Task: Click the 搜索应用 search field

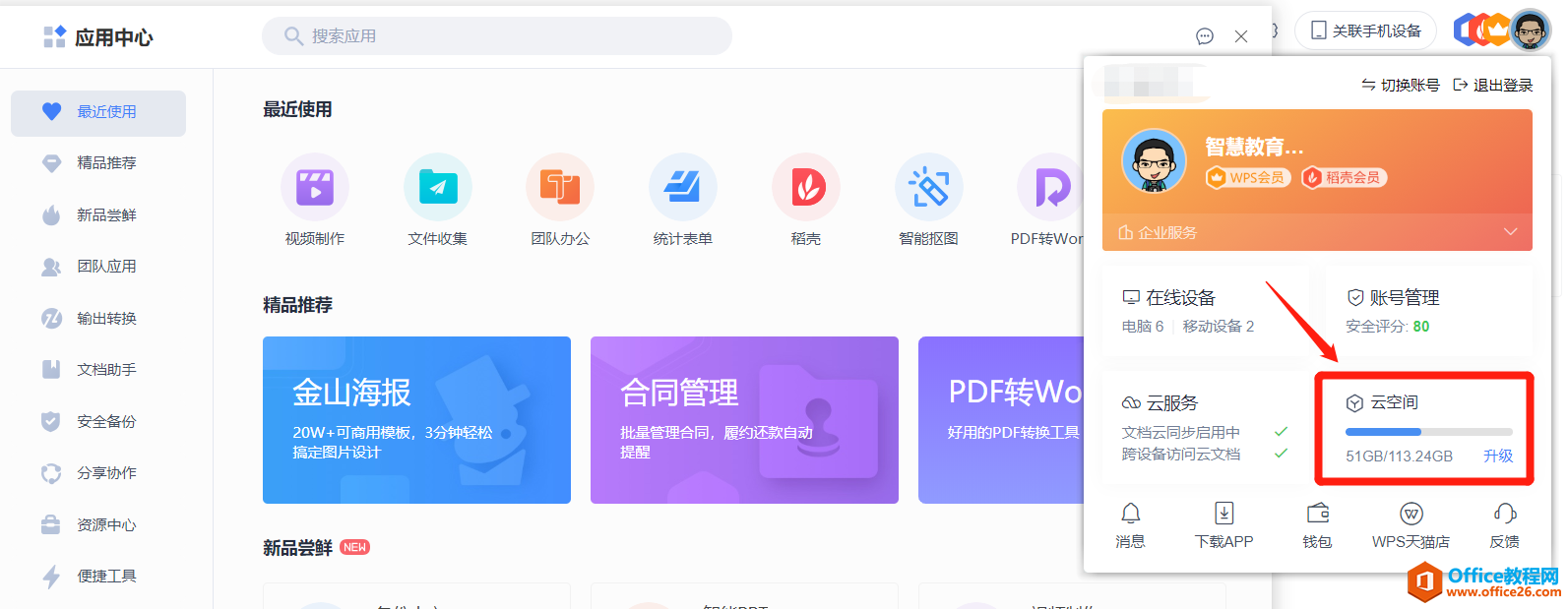Action: click(497, 36)
